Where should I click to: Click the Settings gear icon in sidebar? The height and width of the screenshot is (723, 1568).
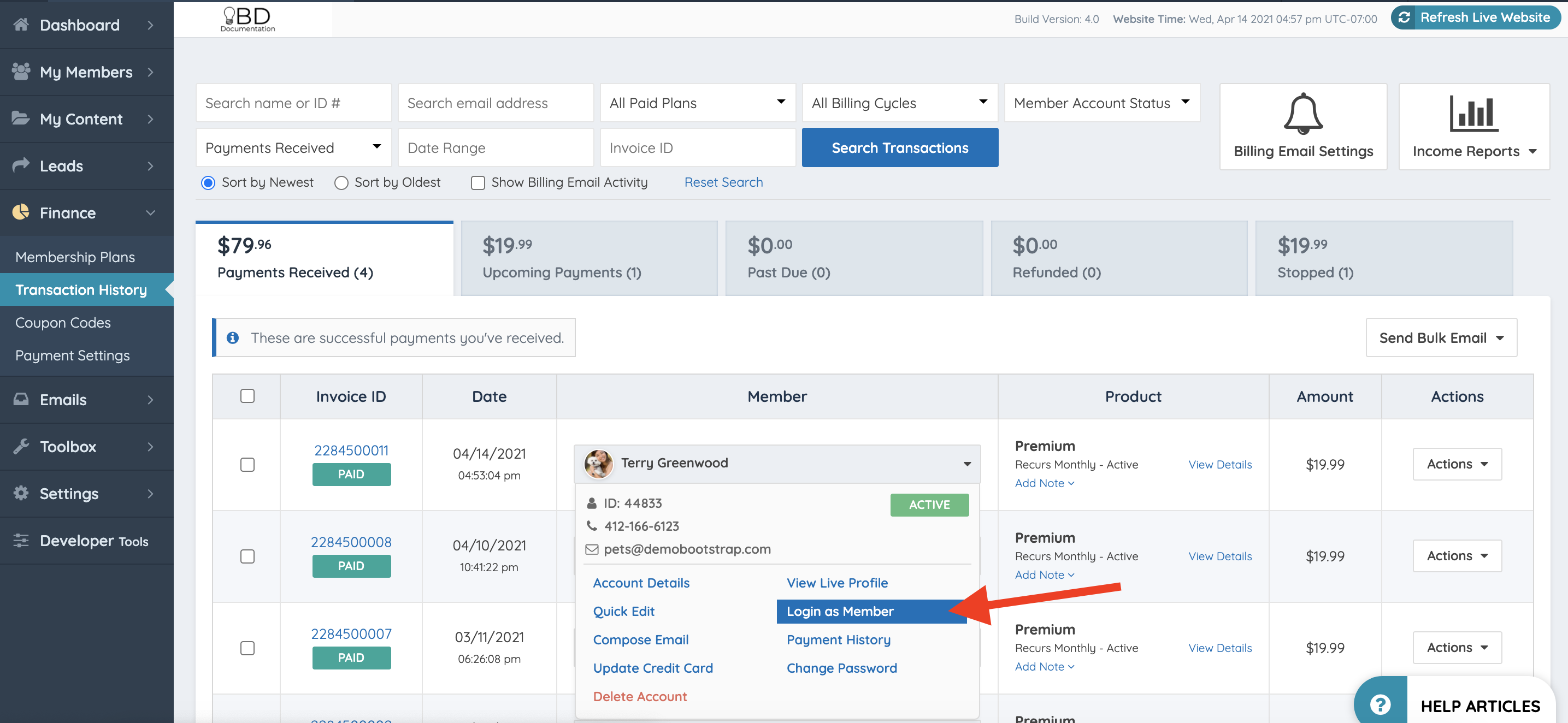pos(21,493)
